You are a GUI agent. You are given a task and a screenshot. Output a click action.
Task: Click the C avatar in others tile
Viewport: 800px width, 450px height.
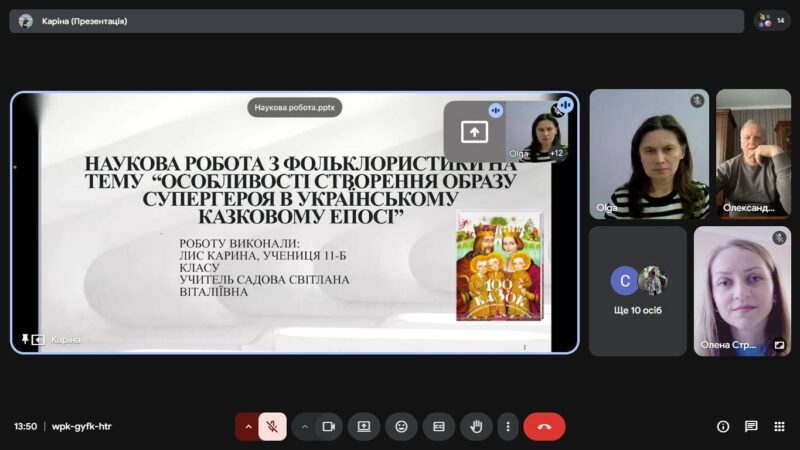point(624,281)
